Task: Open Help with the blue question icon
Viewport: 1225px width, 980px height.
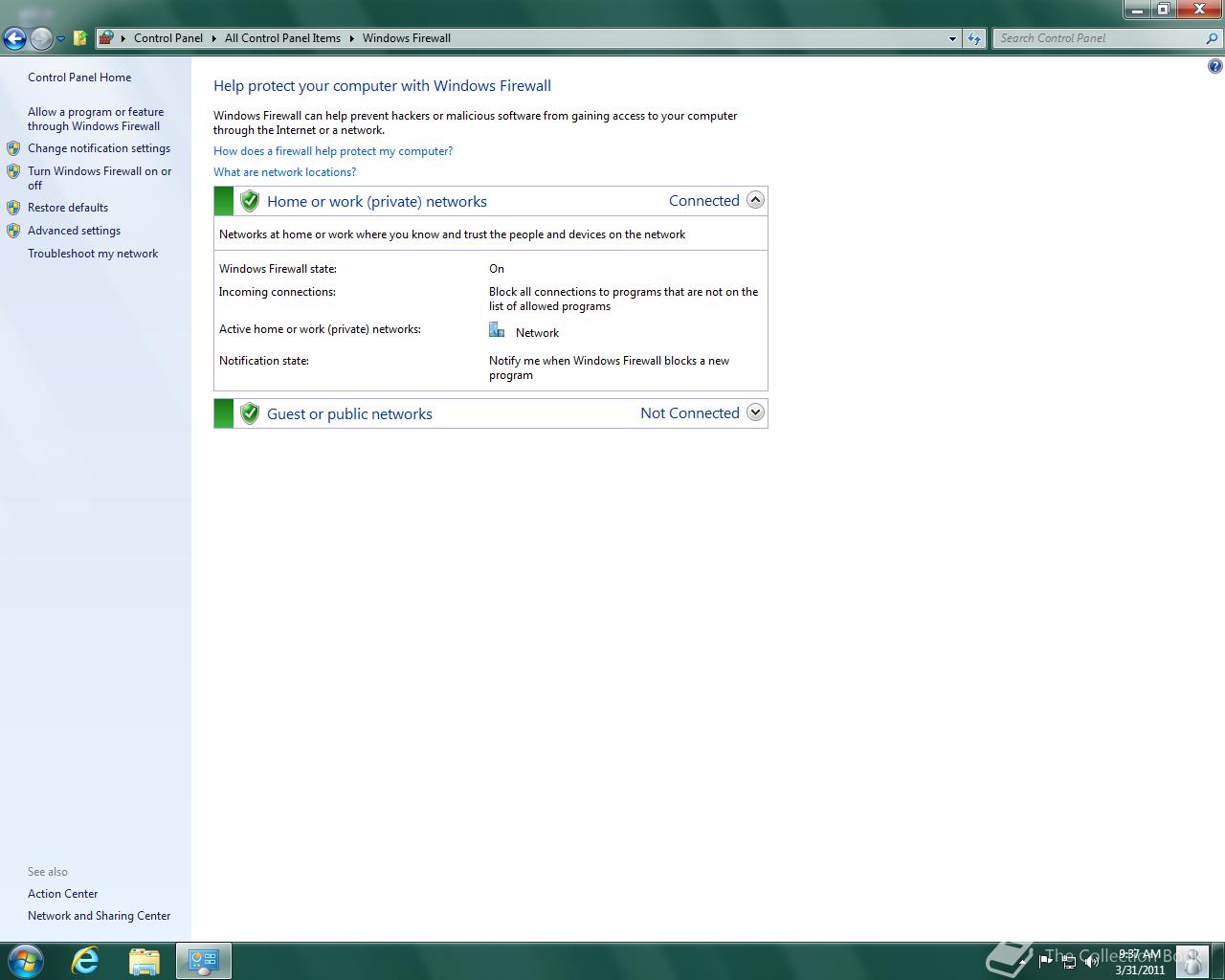Action: pos(1214,67)
